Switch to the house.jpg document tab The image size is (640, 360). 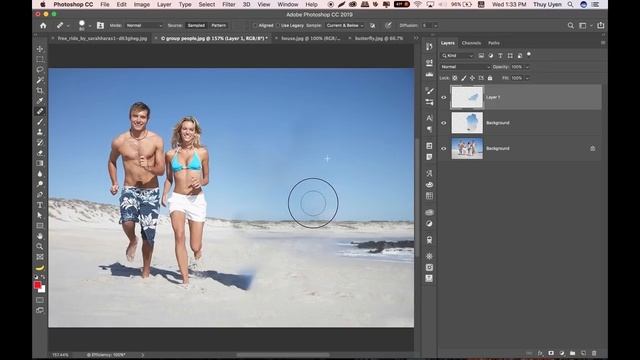(x=310, y=38)
